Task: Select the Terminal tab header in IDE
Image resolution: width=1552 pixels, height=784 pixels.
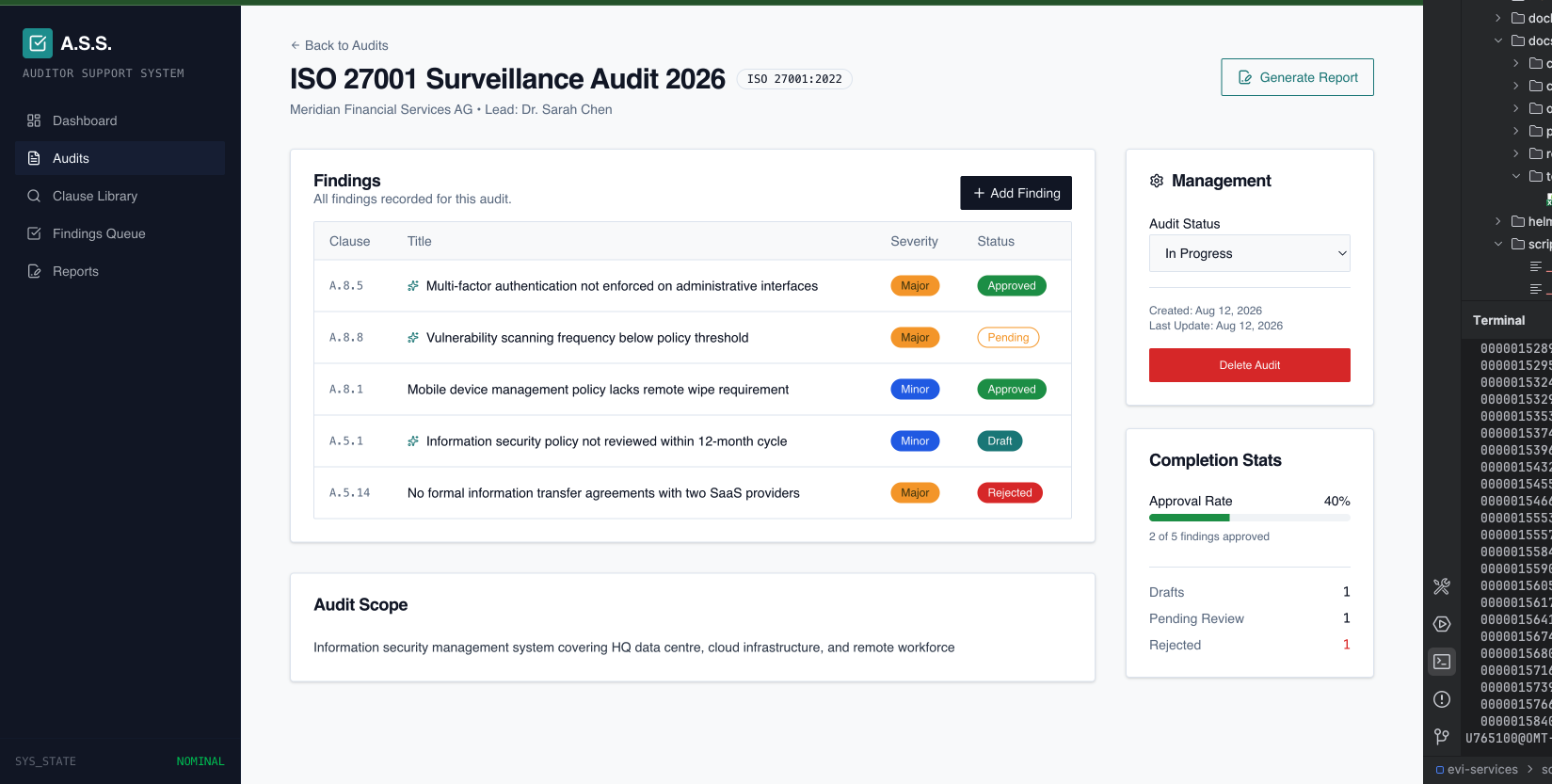Action: 1498,320
